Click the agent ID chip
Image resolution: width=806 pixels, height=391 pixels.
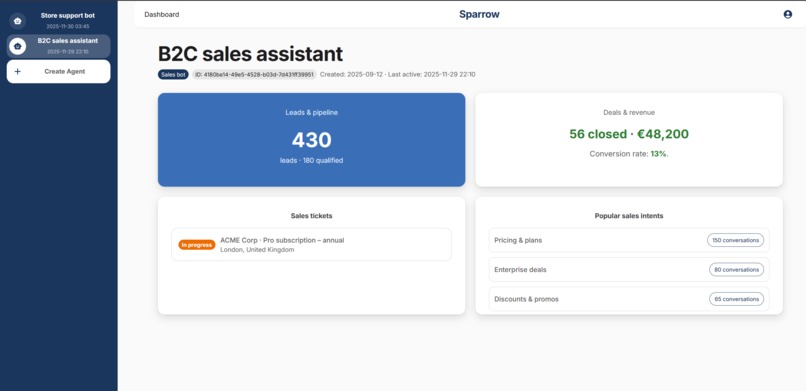click(254, 75)
